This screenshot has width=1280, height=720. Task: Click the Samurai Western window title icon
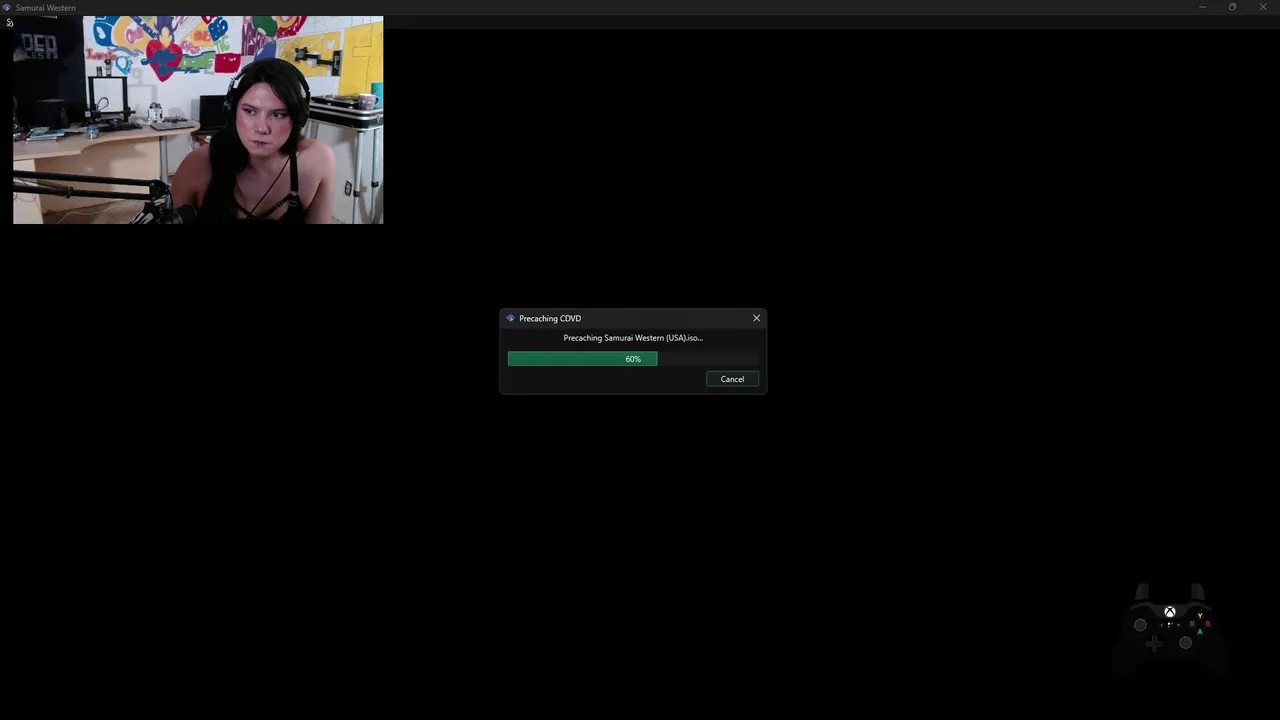[x=7, y=7]
